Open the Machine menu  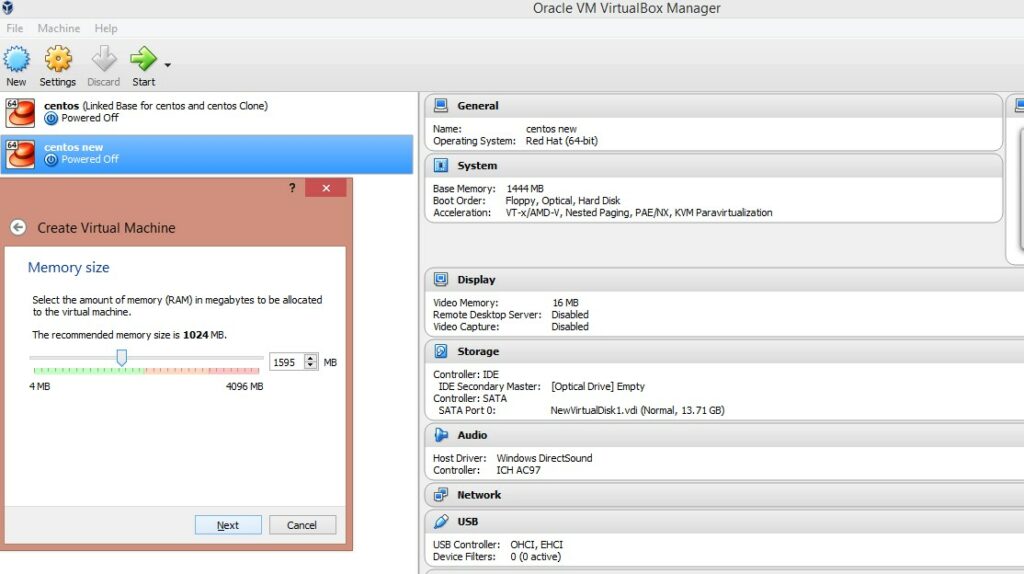[59, 28]
